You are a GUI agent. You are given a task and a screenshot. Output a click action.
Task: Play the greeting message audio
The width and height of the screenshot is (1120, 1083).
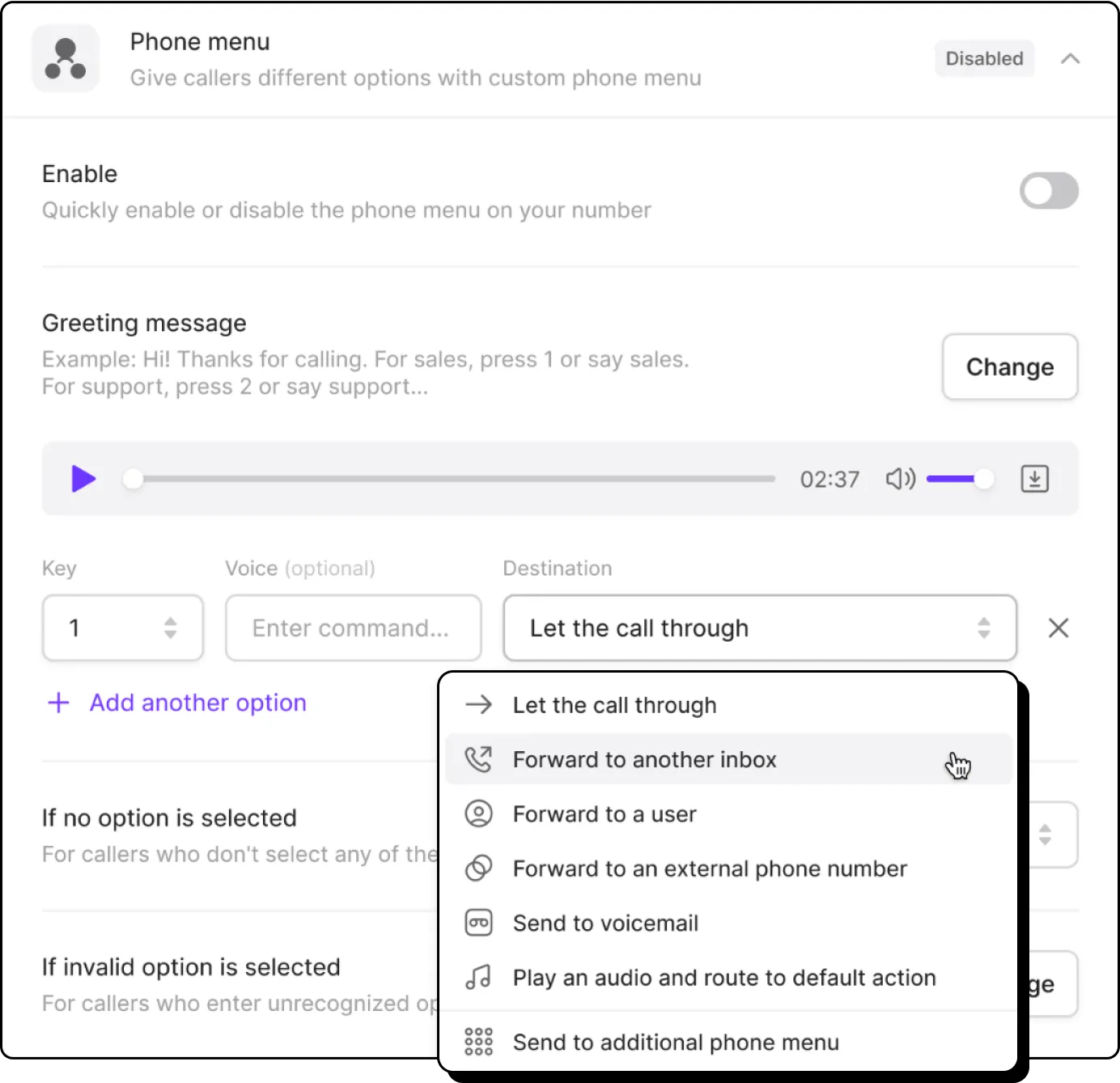83,478
